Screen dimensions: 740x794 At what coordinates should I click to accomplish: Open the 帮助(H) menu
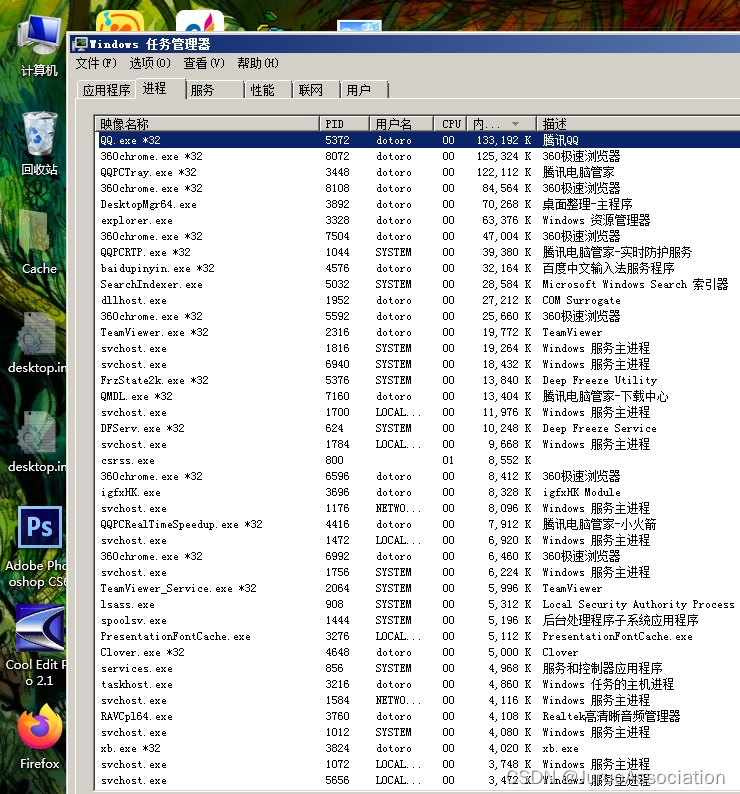tap(258, 63)
